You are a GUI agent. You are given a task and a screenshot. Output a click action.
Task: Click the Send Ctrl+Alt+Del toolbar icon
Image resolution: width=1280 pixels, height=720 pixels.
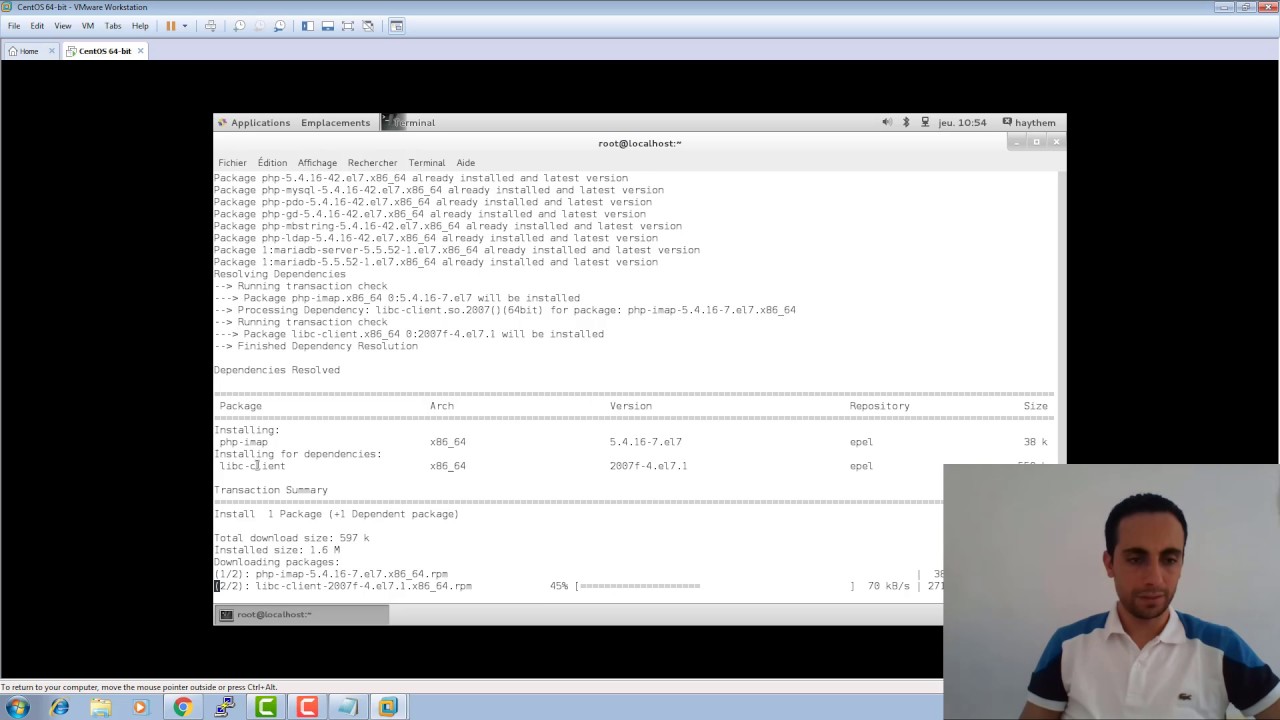pos(210,26)
